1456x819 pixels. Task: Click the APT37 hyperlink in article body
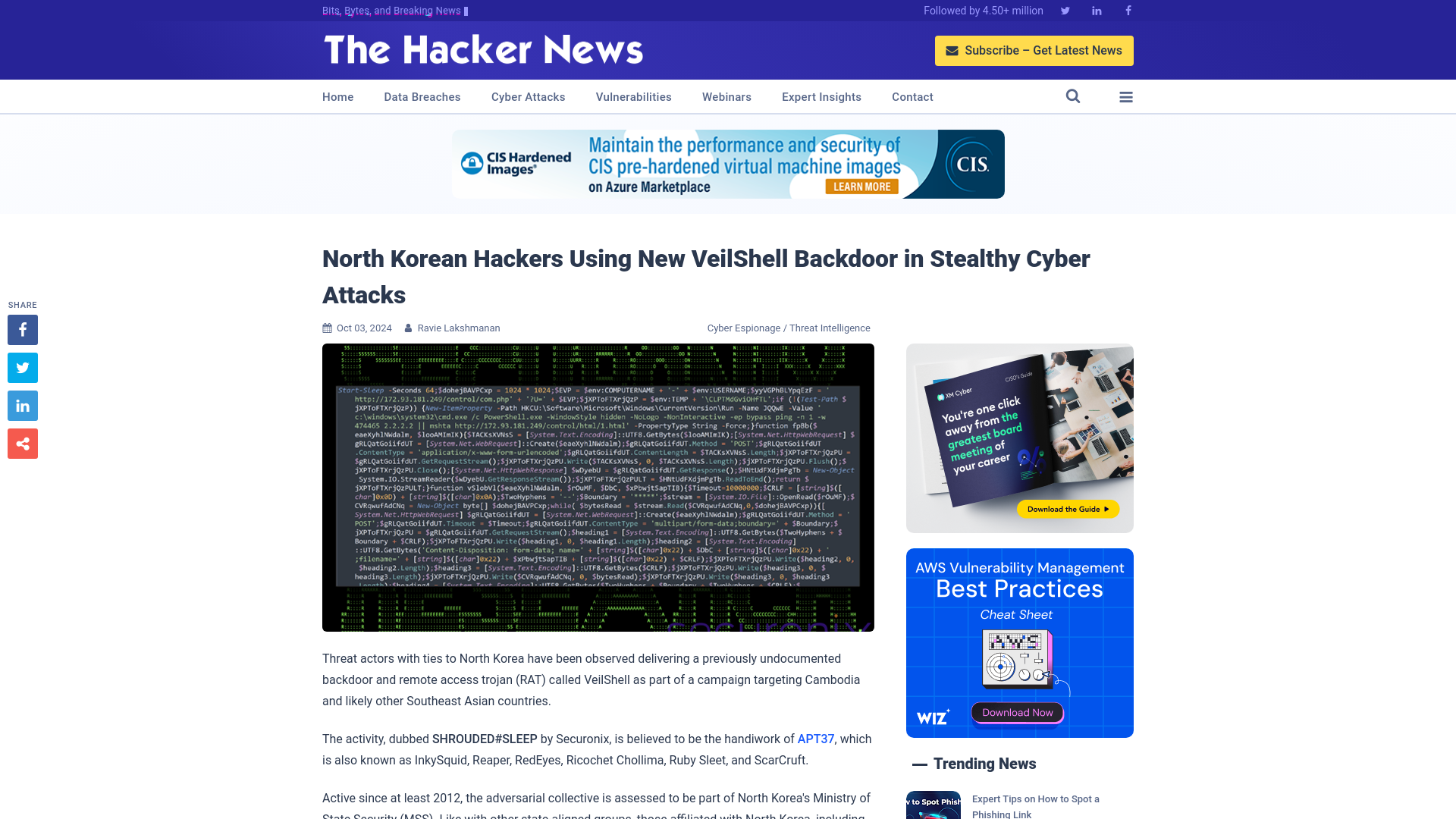[815, 739]
